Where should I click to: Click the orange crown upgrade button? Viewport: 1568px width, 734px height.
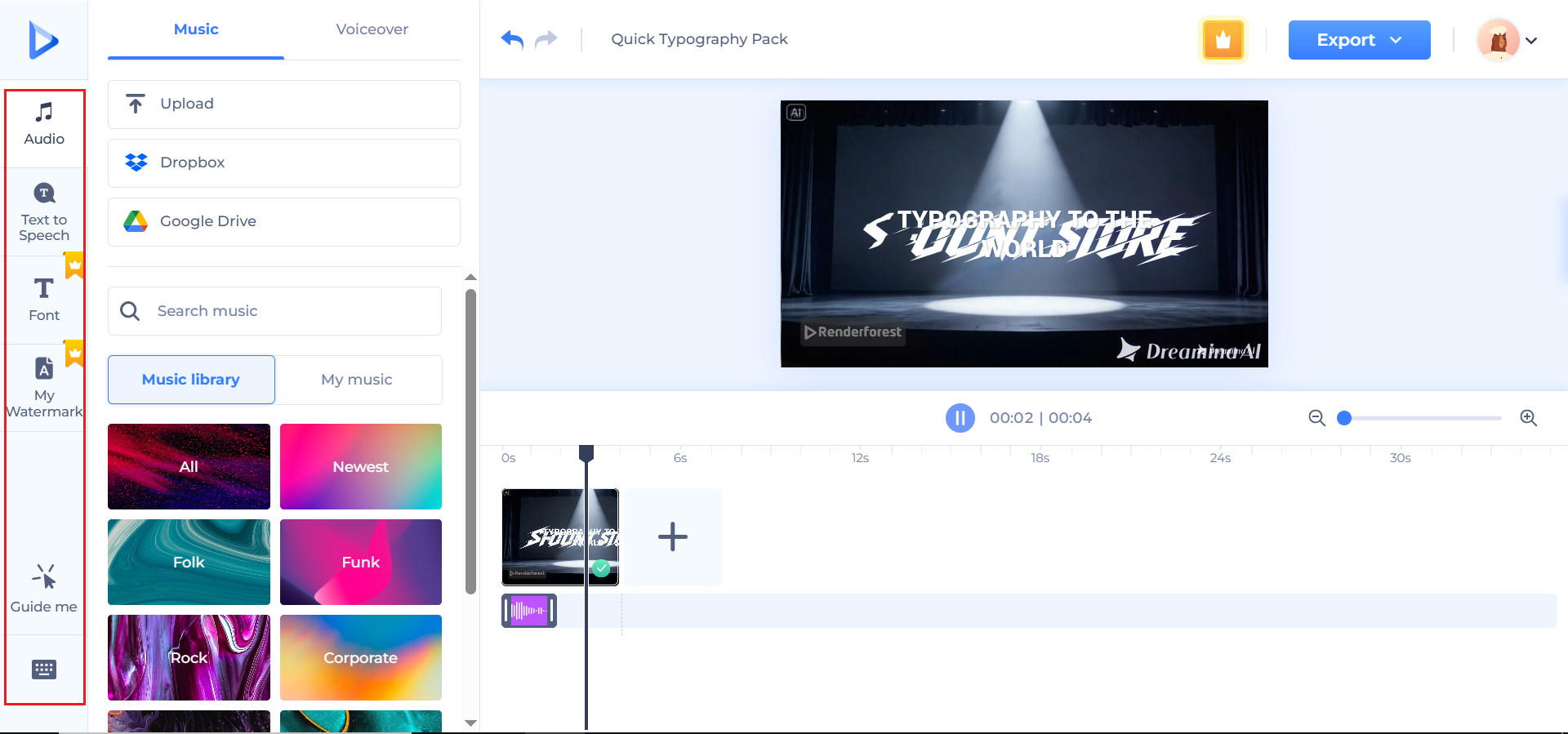point(1223,39)
